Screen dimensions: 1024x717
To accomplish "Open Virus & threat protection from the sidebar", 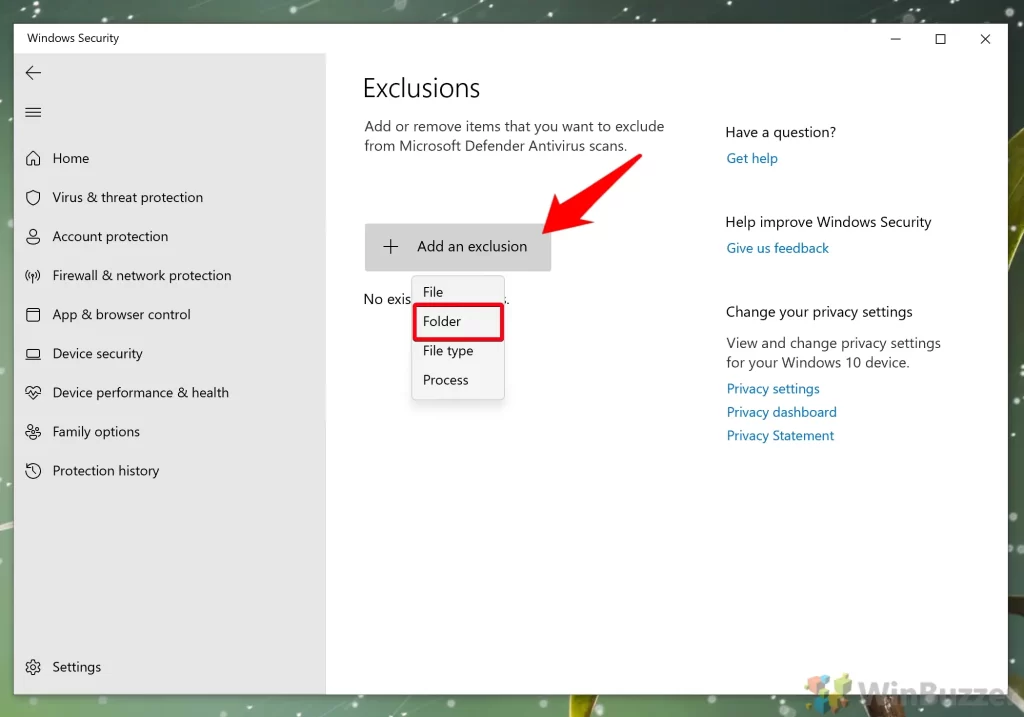I will pyautogui.click(x=127, y=197).
